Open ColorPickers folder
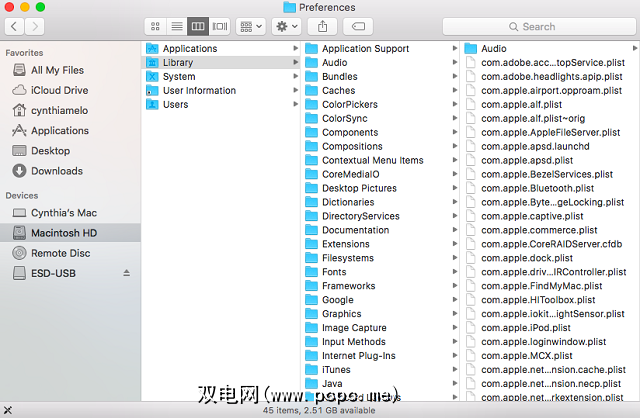The height and width of the screenshot is (418, 640). pyautogui.click(x=380, y=104)
